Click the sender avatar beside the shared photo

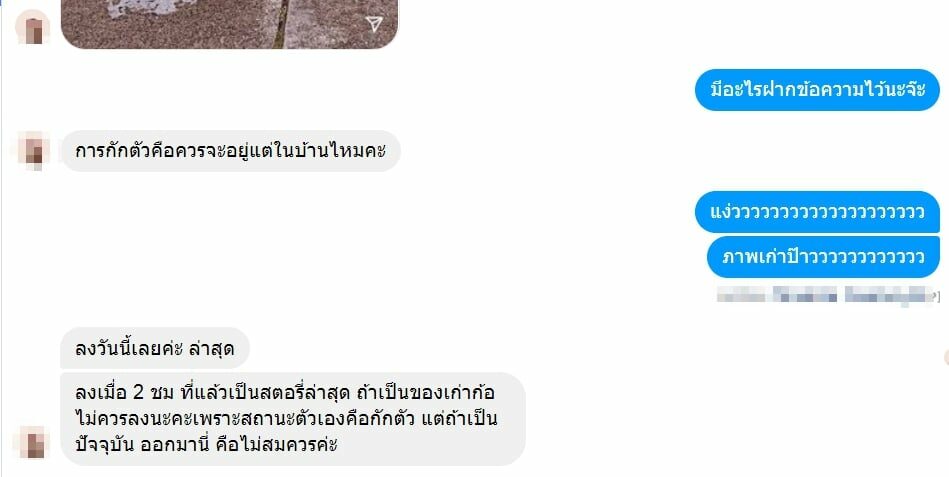(x=33, y=27)
